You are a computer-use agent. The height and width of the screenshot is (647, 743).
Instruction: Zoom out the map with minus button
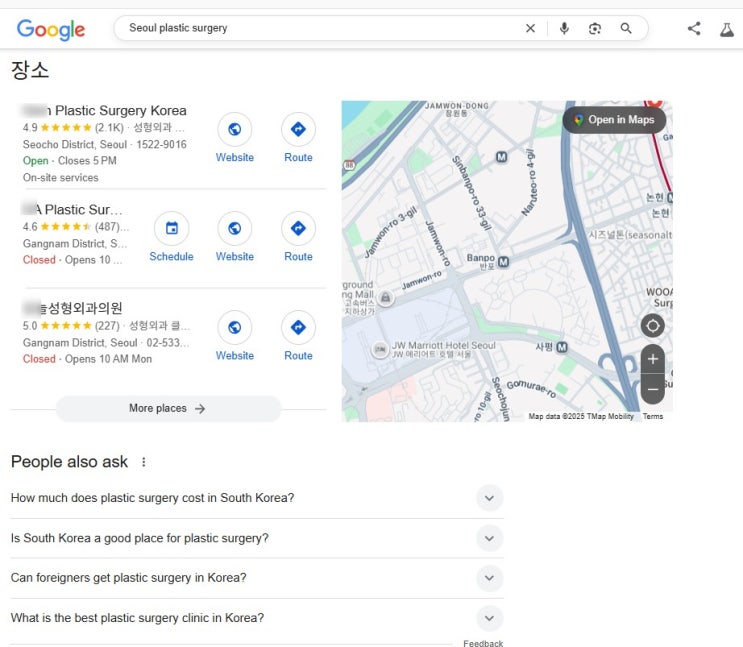point(652,390)
